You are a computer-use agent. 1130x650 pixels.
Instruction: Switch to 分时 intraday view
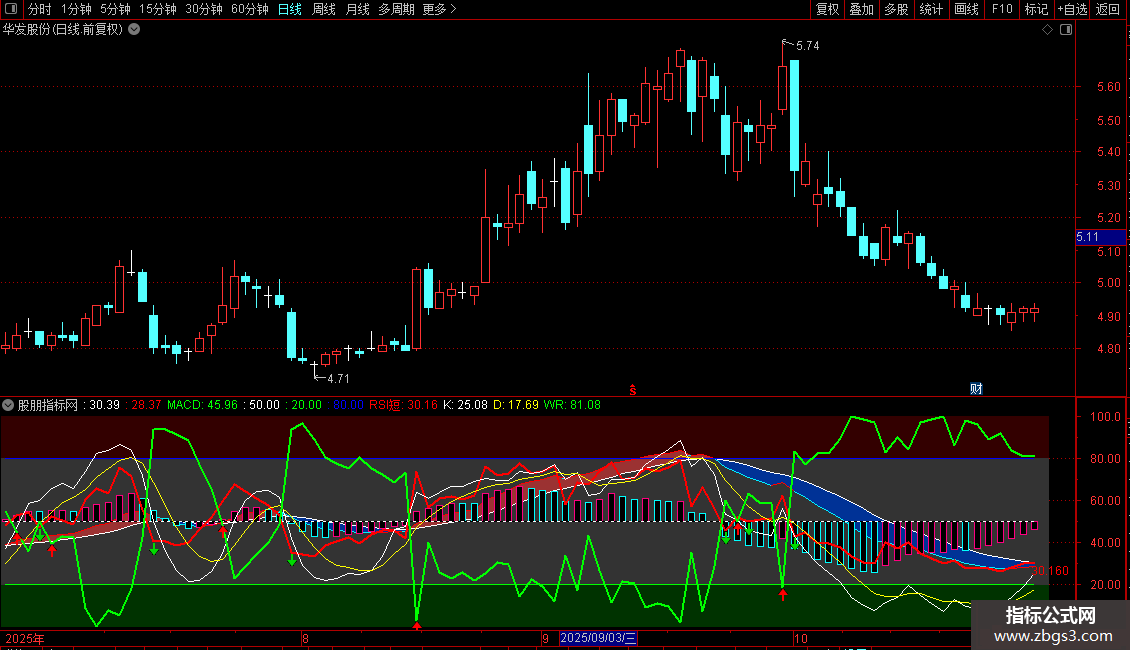40,9
